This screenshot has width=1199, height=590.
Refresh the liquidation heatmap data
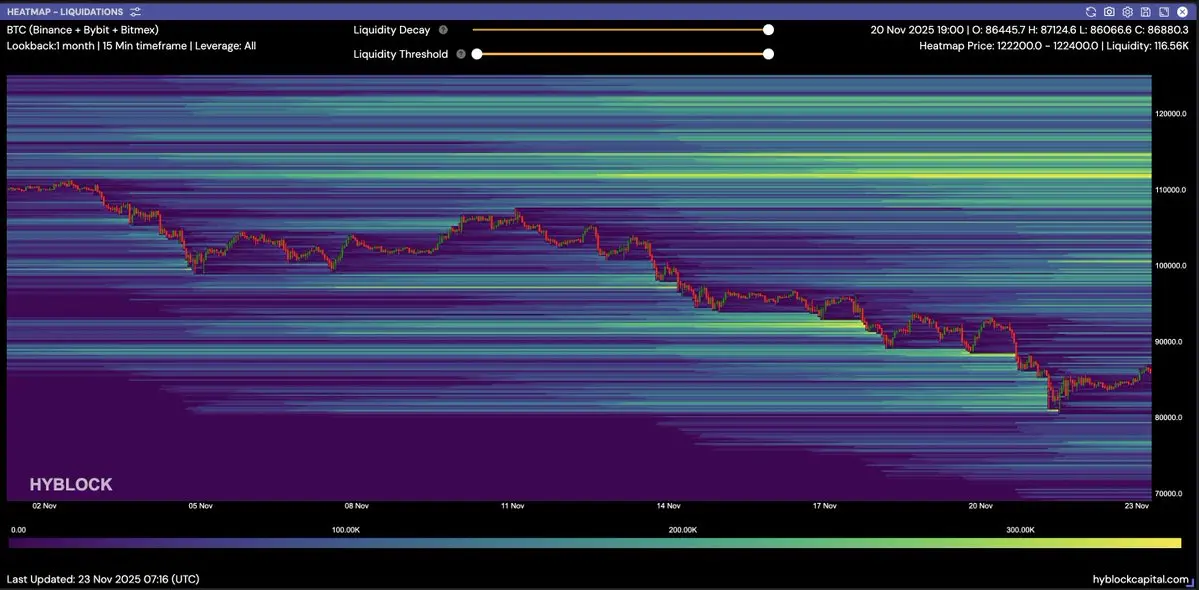1091,12
